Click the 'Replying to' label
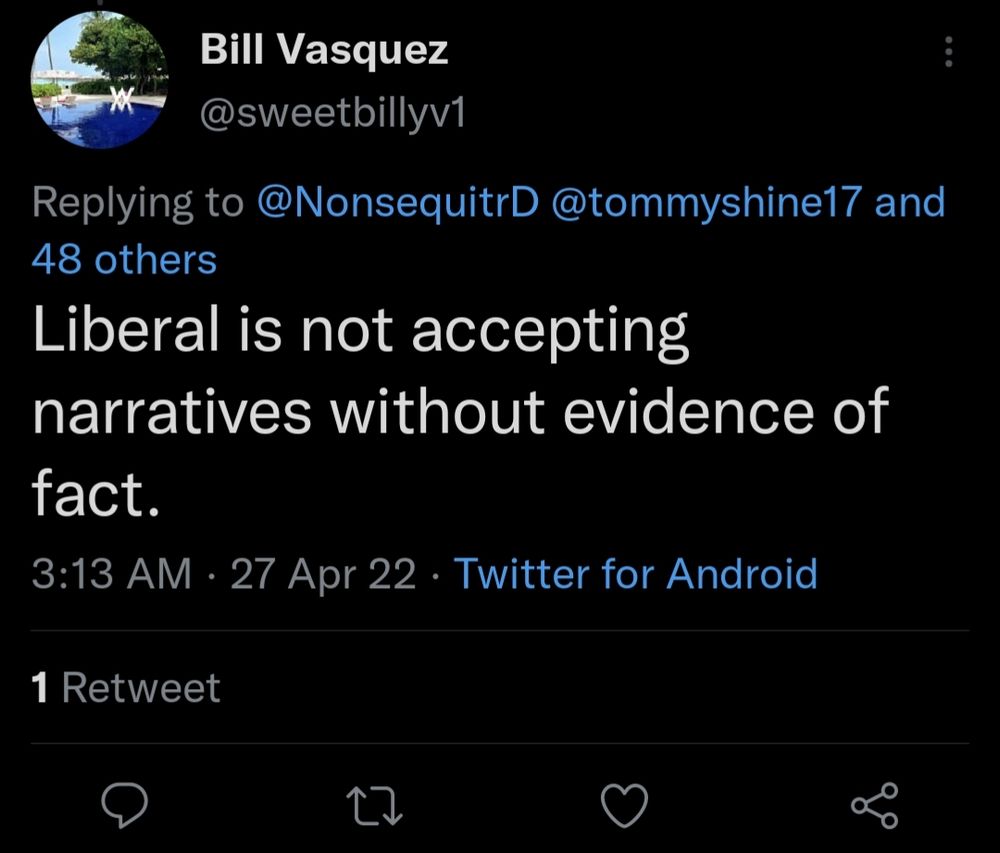1000x853 pixels. coord(137,202)
